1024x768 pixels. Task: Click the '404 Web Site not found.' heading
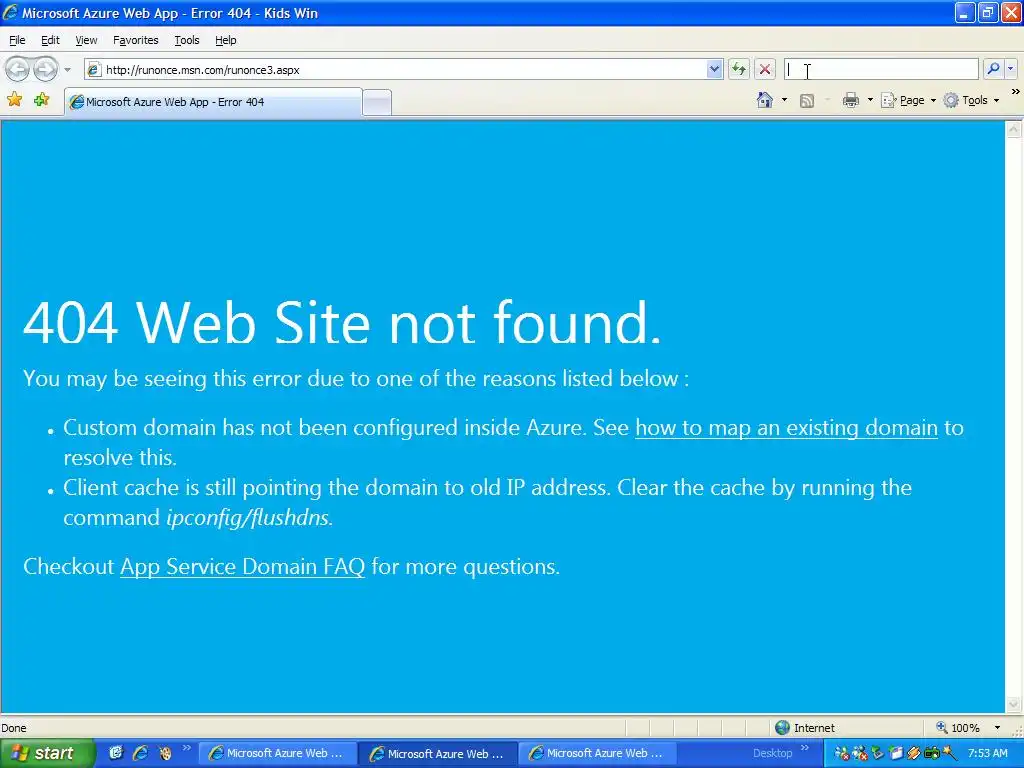(343, 322)
